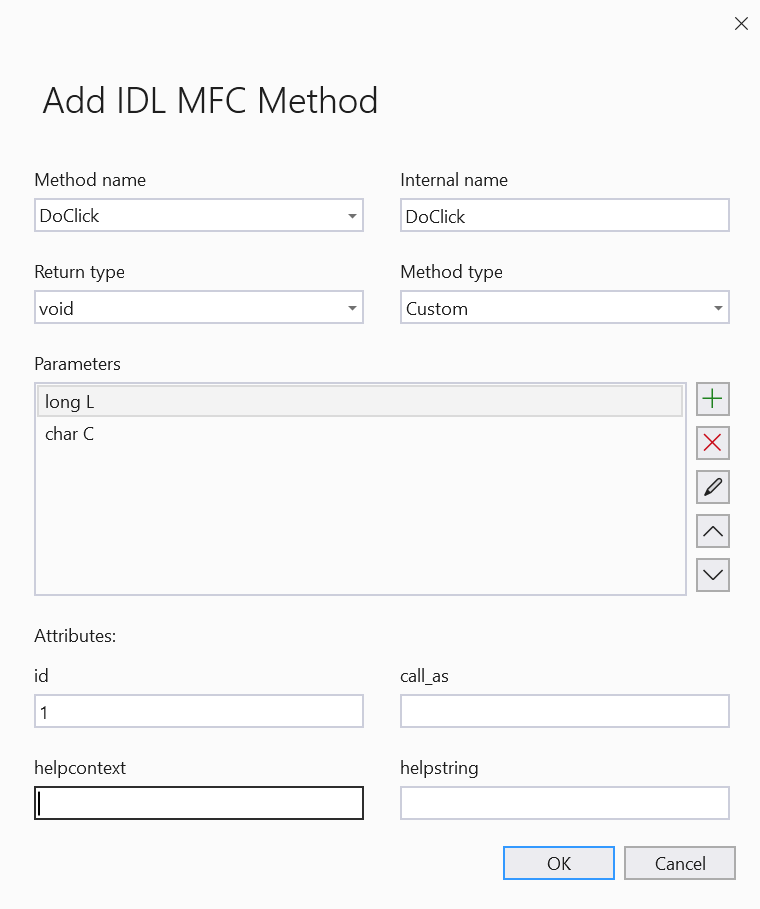Image resolution: width=760 pixels, height=909 pixels.
Task: Click the id attribute field
Action: coord(198,710)
